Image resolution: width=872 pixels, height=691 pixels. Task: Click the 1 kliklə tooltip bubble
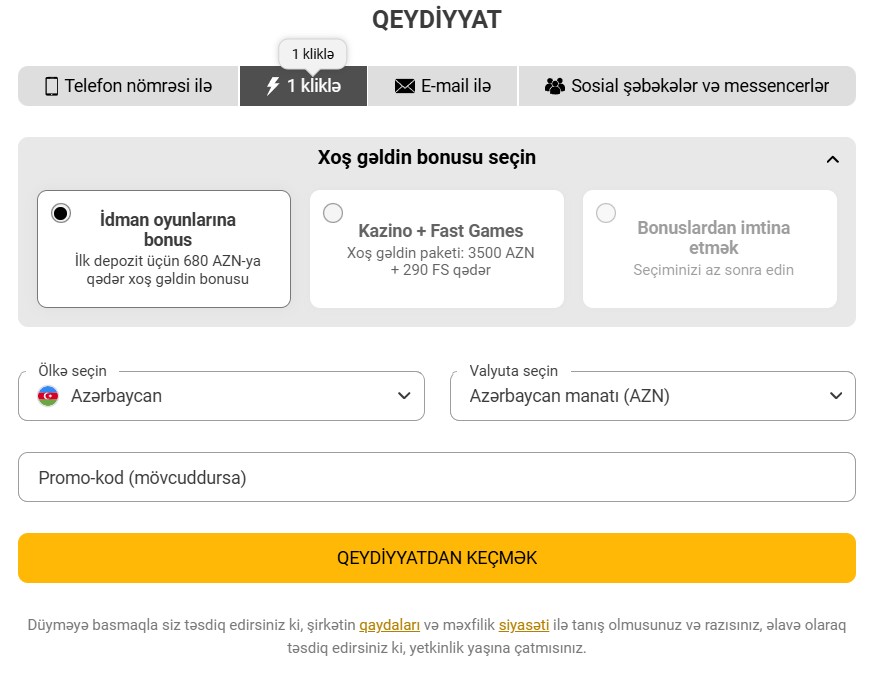point(313,54)
